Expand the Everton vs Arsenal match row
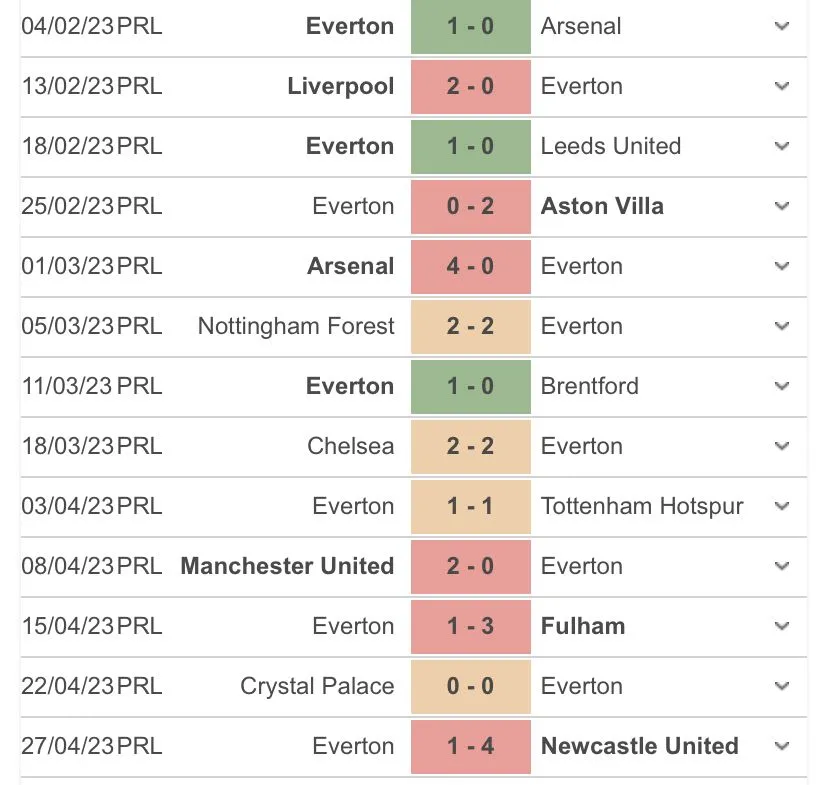 782,26
